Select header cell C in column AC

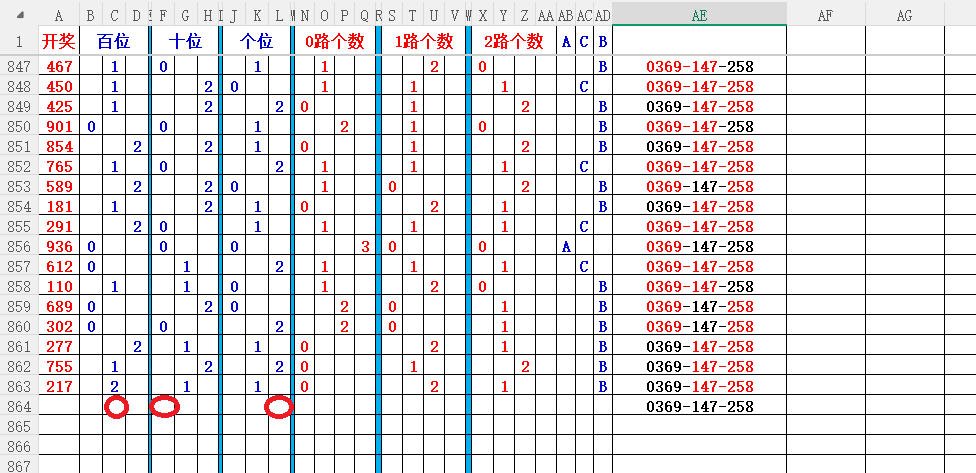click(584, 42)
